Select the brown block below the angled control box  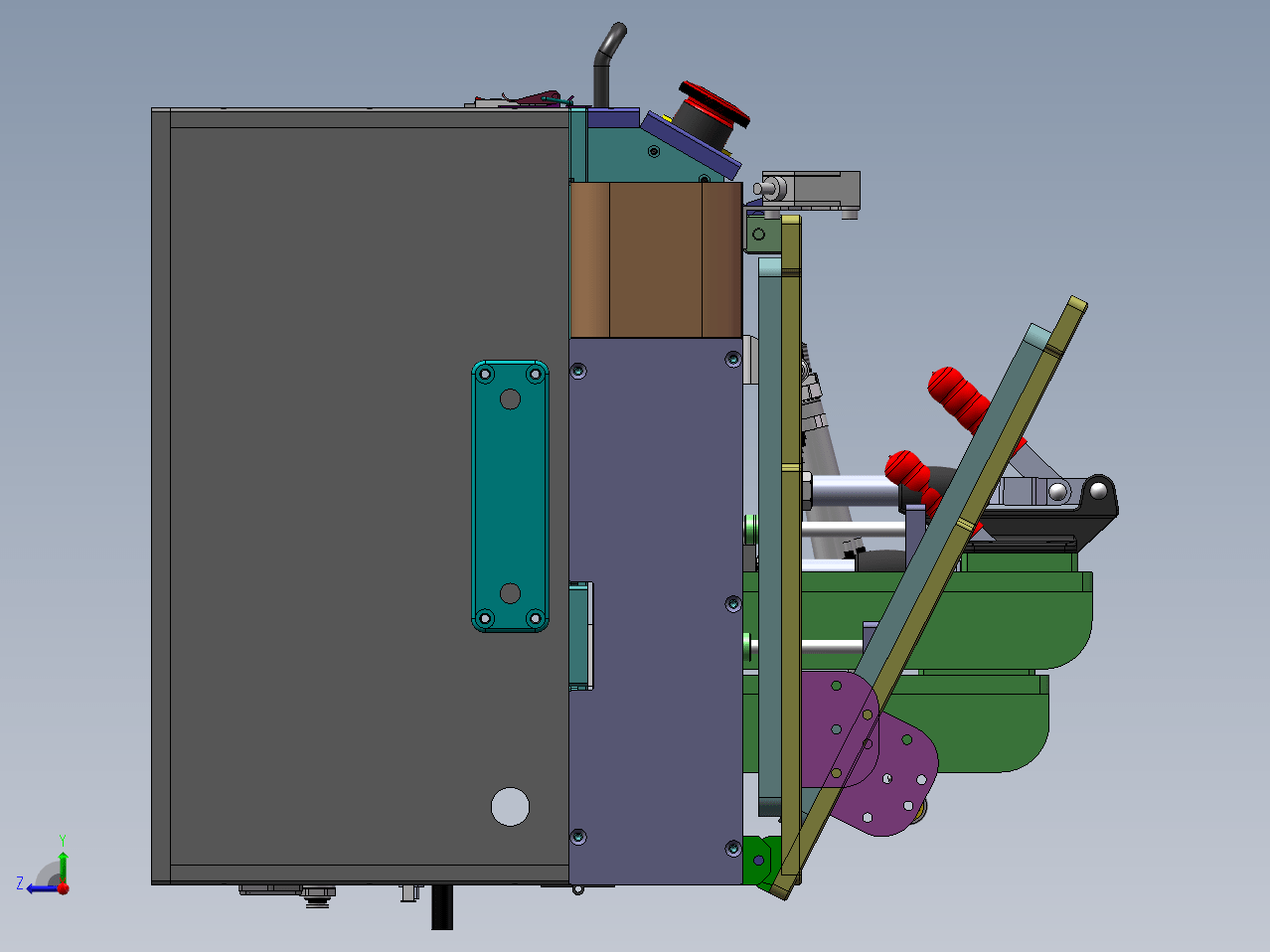tap(656, 259)
